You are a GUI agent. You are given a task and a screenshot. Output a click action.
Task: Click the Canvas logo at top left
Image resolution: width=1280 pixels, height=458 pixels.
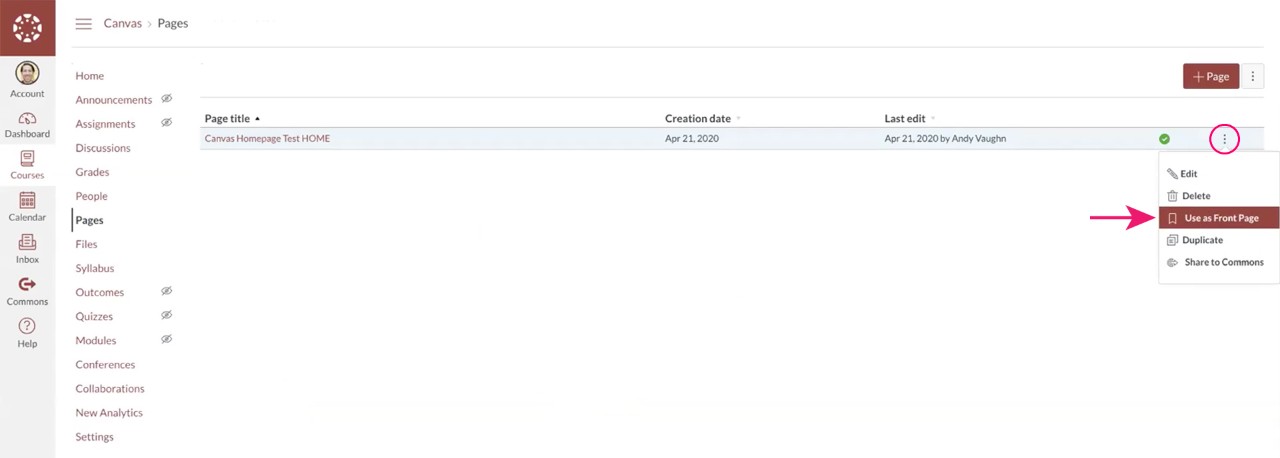(x=27, y=28)
